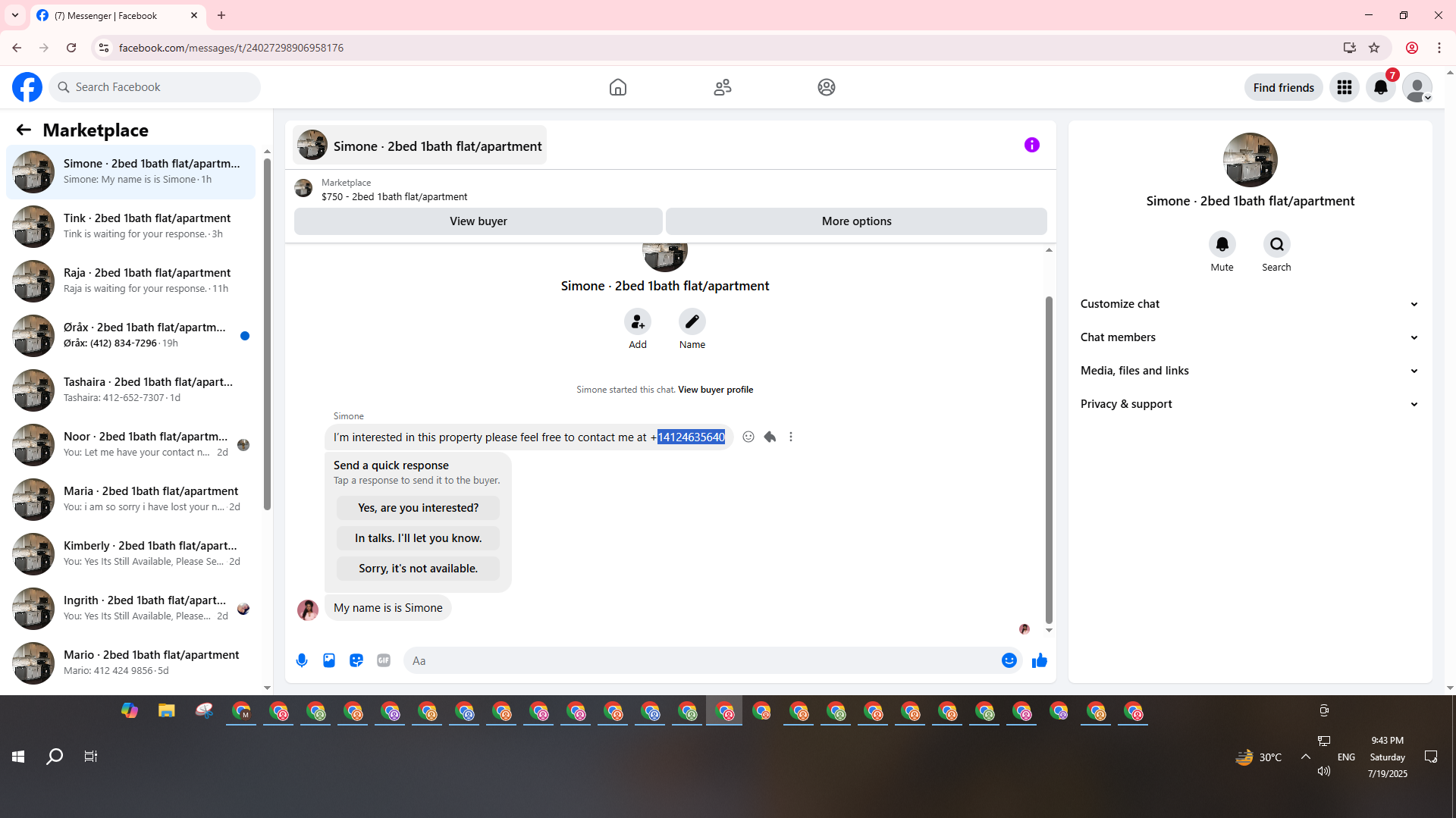Go to the Home feed icon
Screen dimensions: 1456x818
tap(618, 87)
